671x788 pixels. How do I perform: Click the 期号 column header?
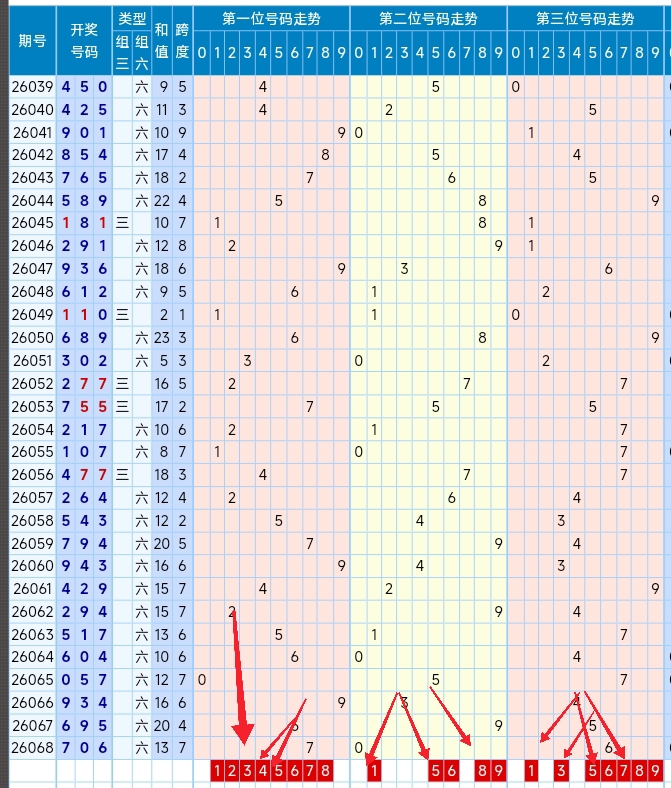click(33, 41)
